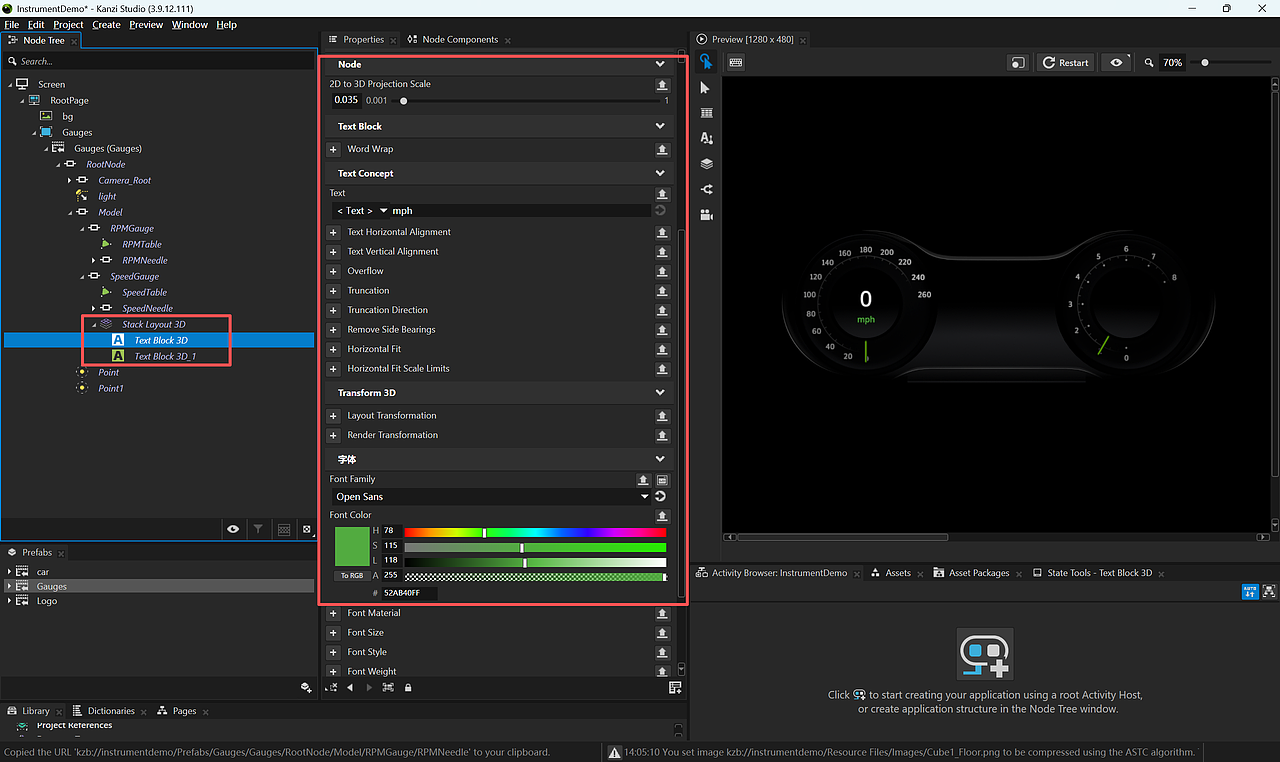Toggle the eye visibility button in Preview toolbar
The height and width of the screenshot is (762, 1280).
(x=1116, y=62)
